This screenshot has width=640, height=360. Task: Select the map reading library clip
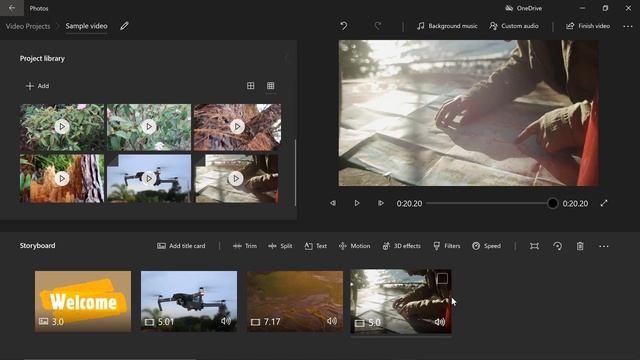pyautogui.click(x=236, y=178)
